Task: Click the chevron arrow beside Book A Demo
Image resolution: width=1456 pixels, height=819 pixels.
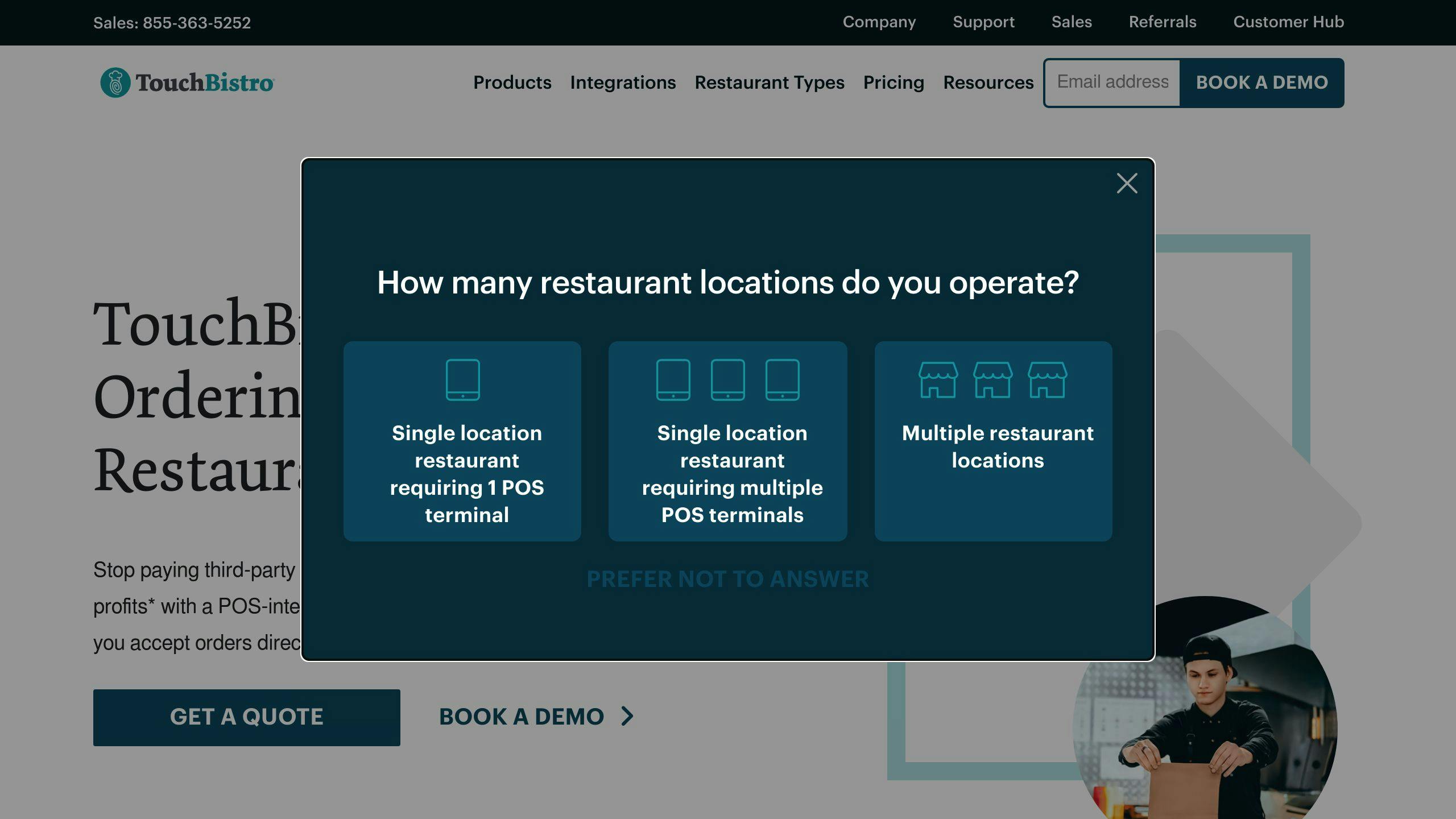Action: pyautogui.click(x=627, y=716)
